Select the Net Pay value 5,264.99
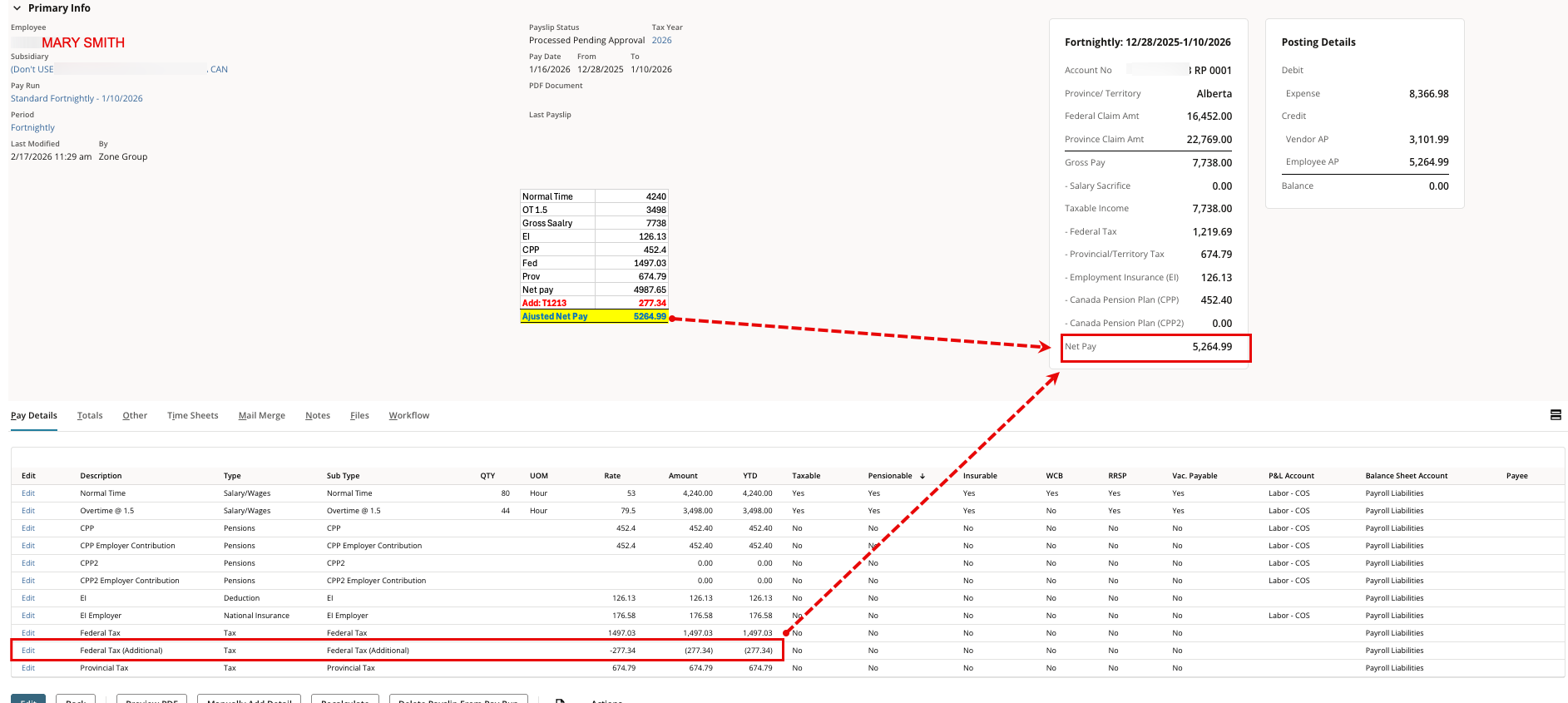This screenshot has height=703, width=1568. point(1212,347)
